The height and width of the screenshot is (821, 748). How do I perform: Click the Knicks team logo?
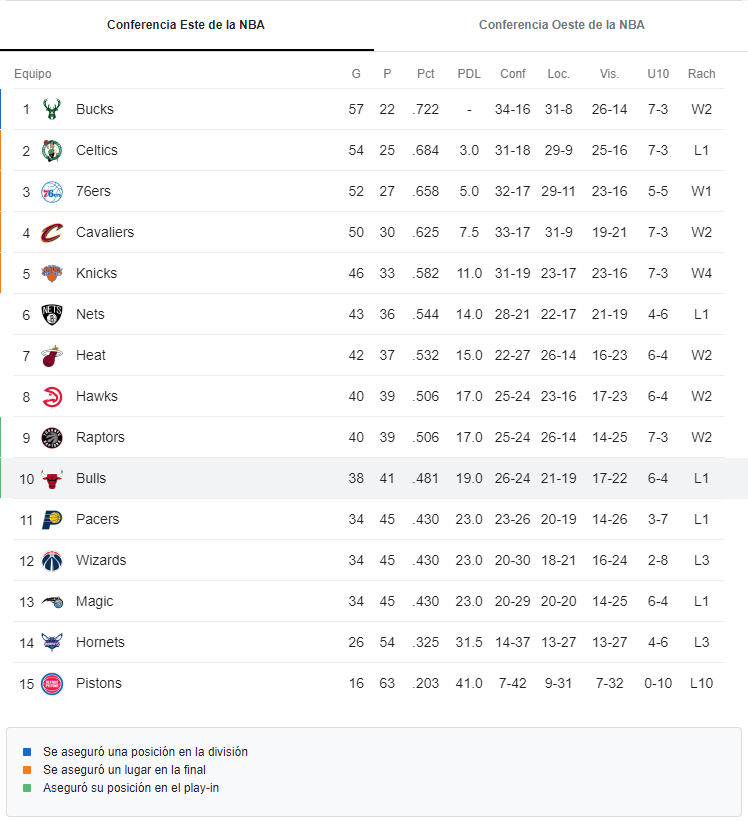[x=52, y=273]
